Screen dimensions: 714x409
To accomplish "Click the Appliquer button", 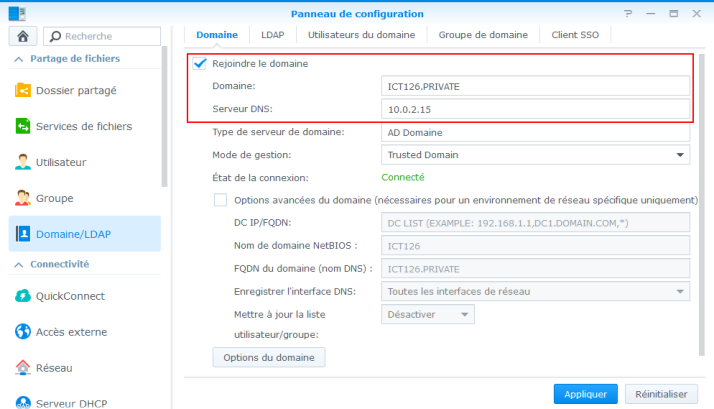I will click(586, 394).
